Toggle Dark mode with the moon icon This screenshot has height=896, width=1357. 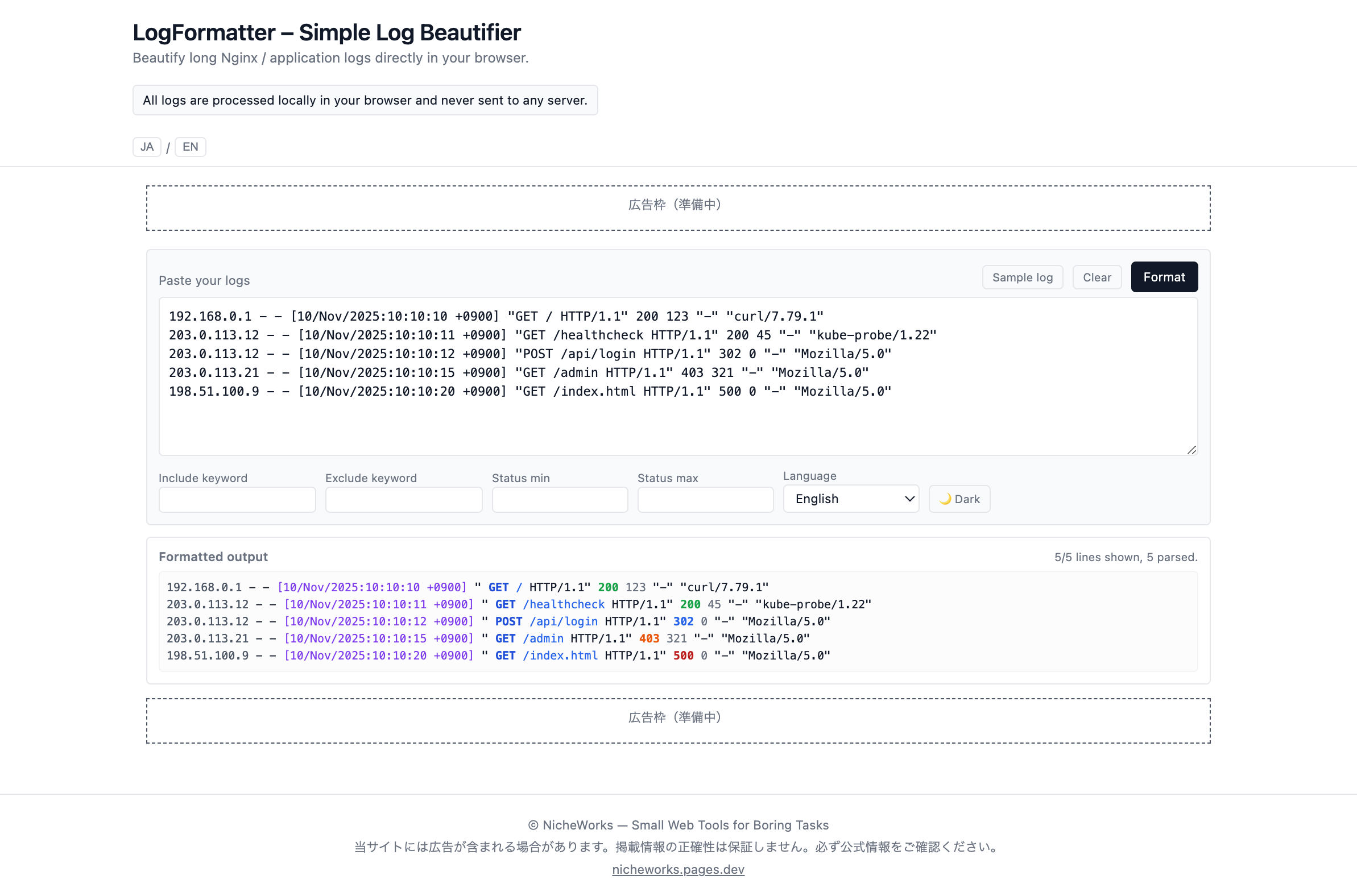[958, 498]
